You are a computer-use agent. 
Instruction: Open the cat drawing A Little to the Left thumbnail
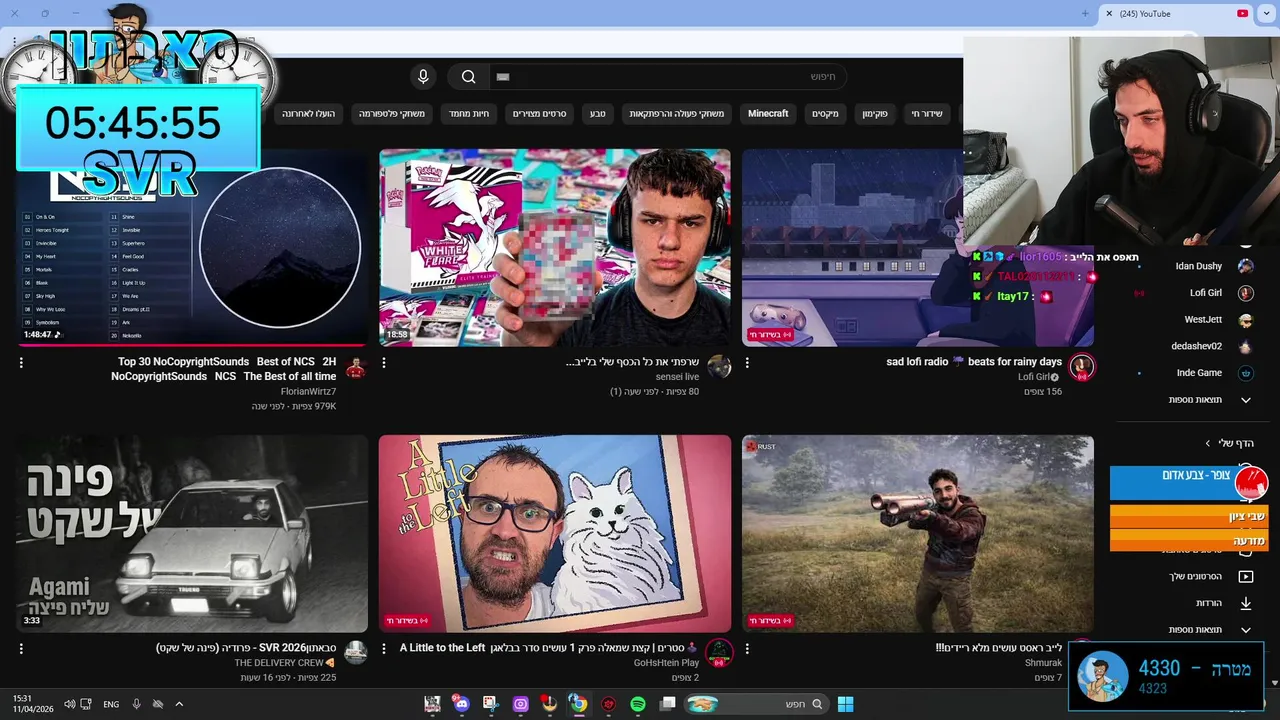click(x=555, y=534)
